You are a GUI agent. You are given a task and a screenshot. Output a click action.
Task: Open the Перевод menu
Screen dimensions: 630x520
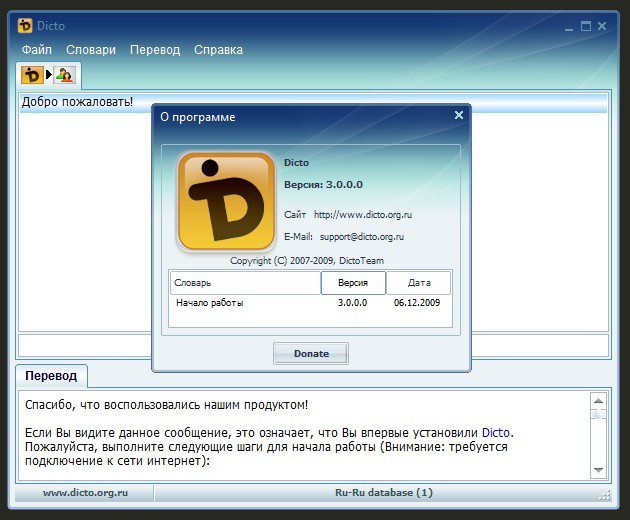[155, 49]
